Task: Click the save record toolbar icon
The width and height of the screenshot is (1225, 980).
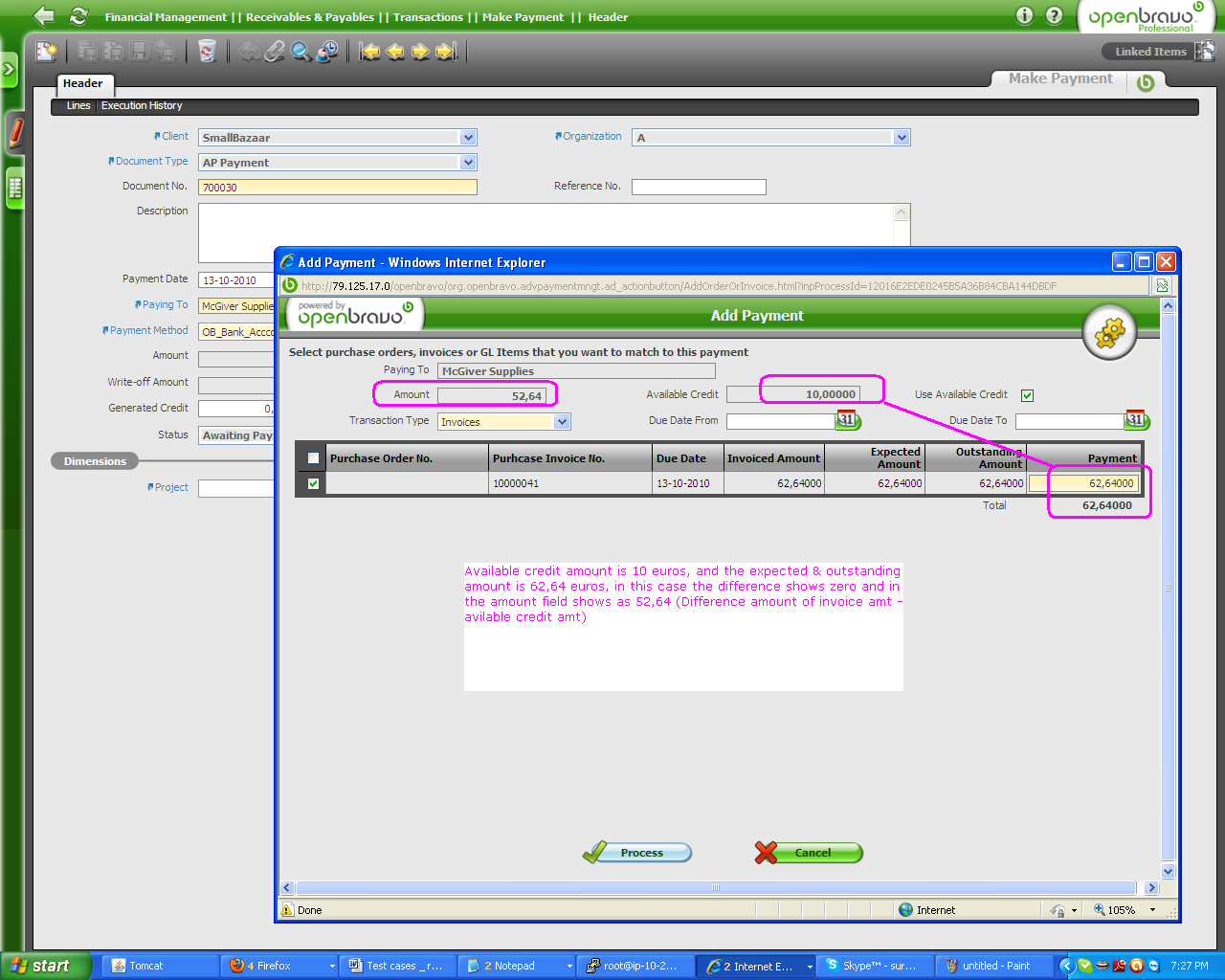Action: (139, 51)
